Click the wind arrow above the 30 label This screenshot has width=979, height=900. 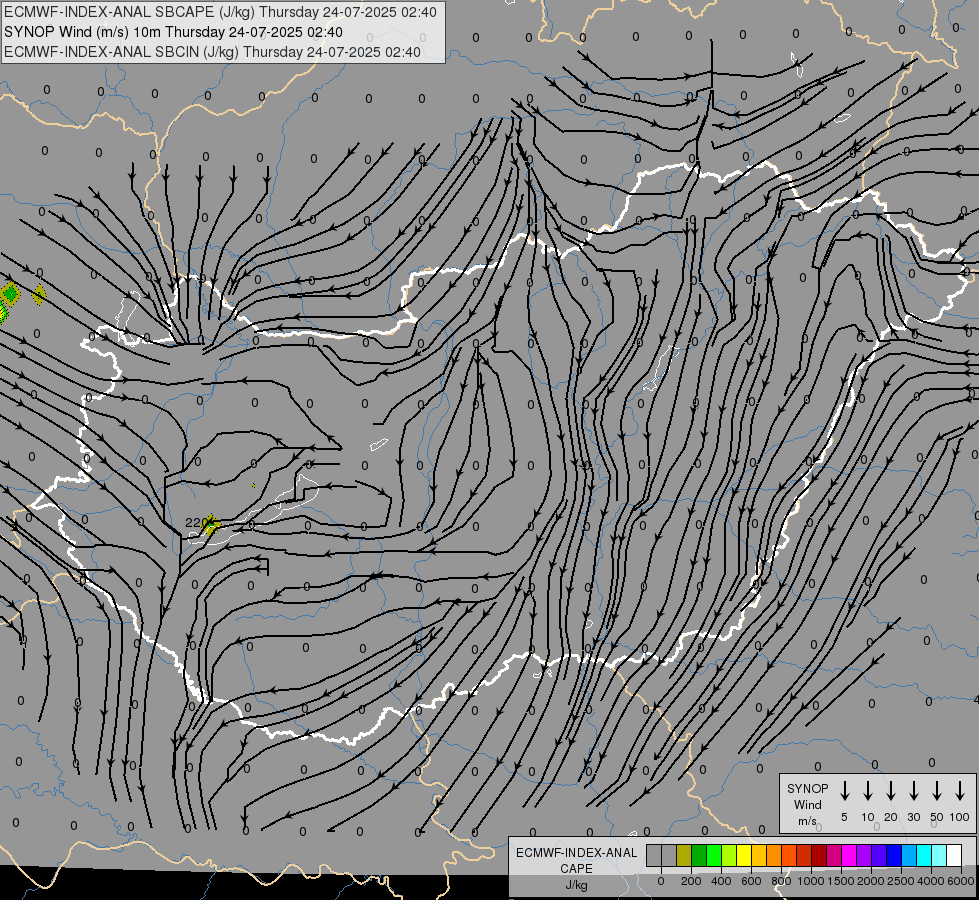(913, 791)
